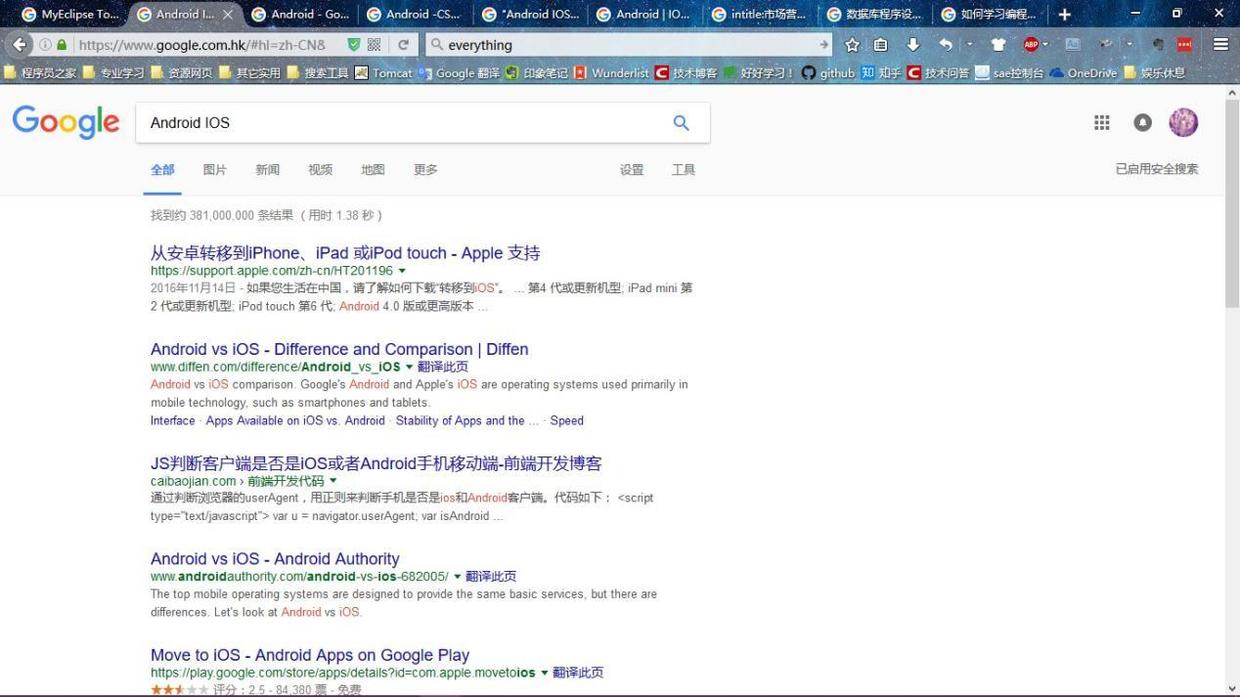Click the browser search box containing everything
The image size is (1240, 697).
click(628, 44)
